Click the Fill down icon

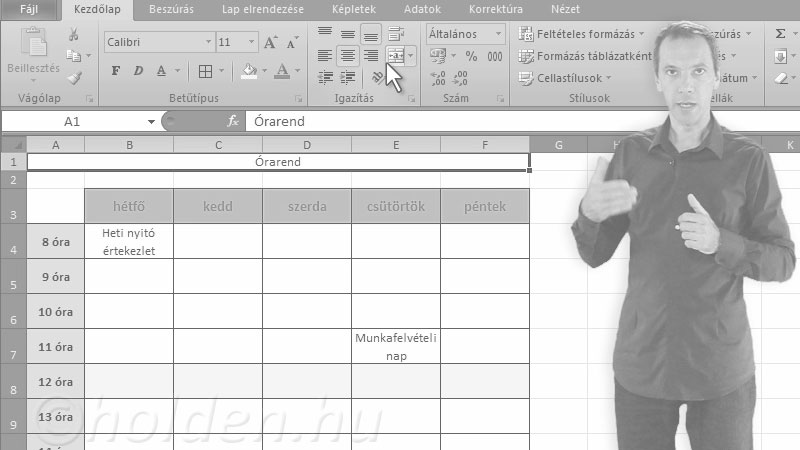(x=781, y=56)
